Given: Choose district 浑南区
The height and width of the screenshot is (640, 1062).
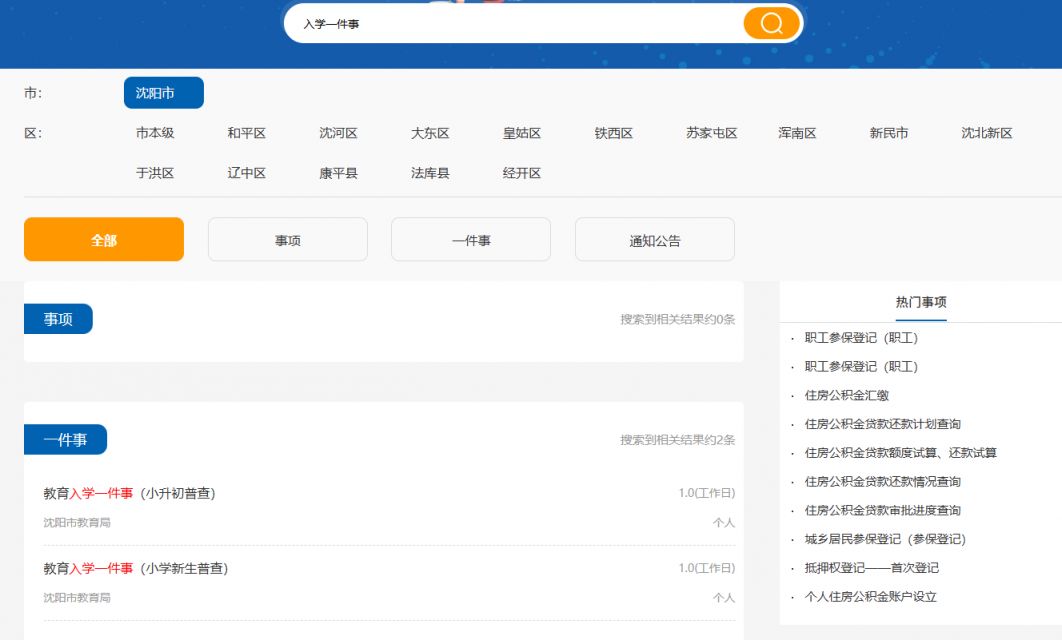Looking at the screenshot, I should click(x=797, y=133).
